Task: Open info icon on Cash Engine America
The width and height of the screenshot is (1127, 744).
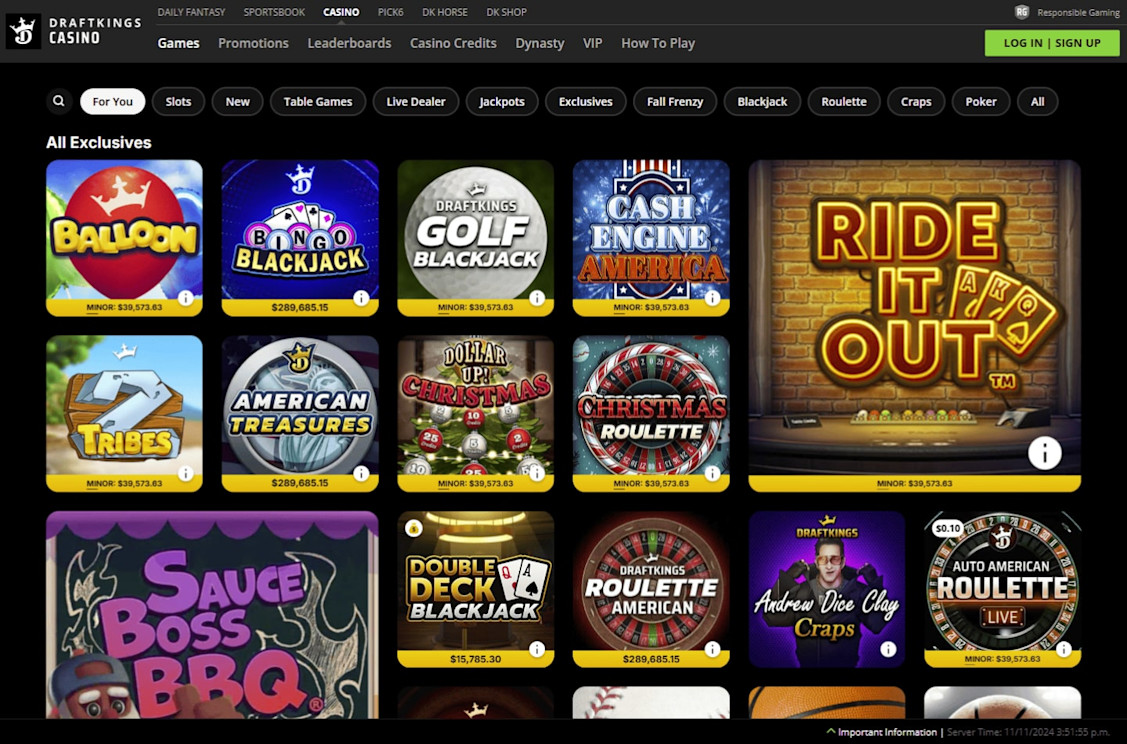Action: [712, 298]
